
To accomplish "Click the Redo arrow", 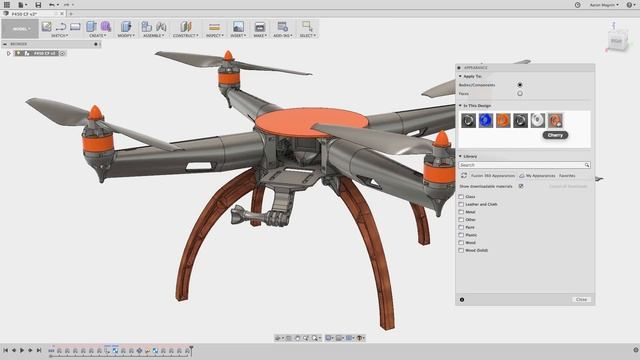I will coord(66,5).
